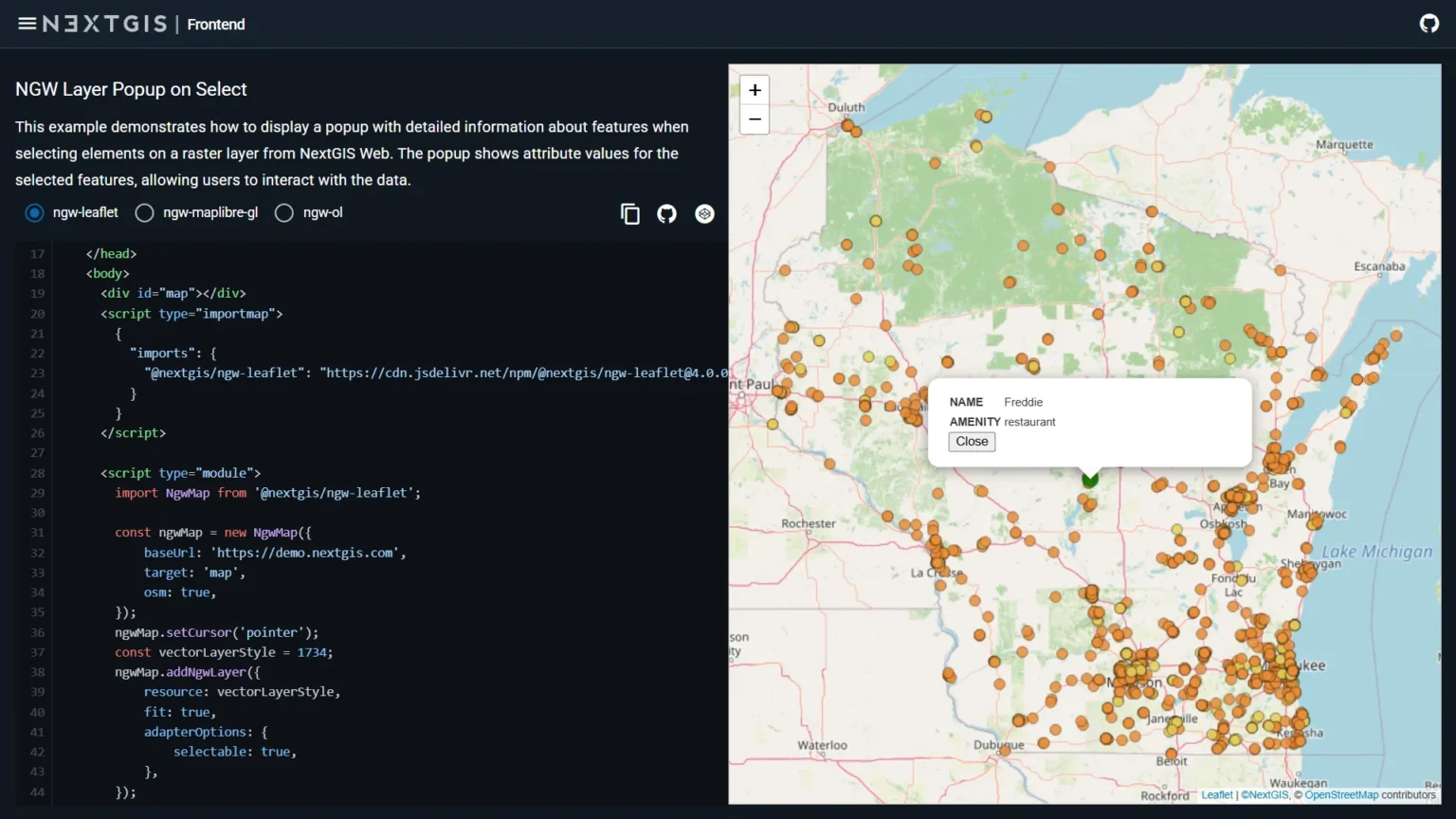
Task: Copy code with the copy icon
Action: [630, 214]
